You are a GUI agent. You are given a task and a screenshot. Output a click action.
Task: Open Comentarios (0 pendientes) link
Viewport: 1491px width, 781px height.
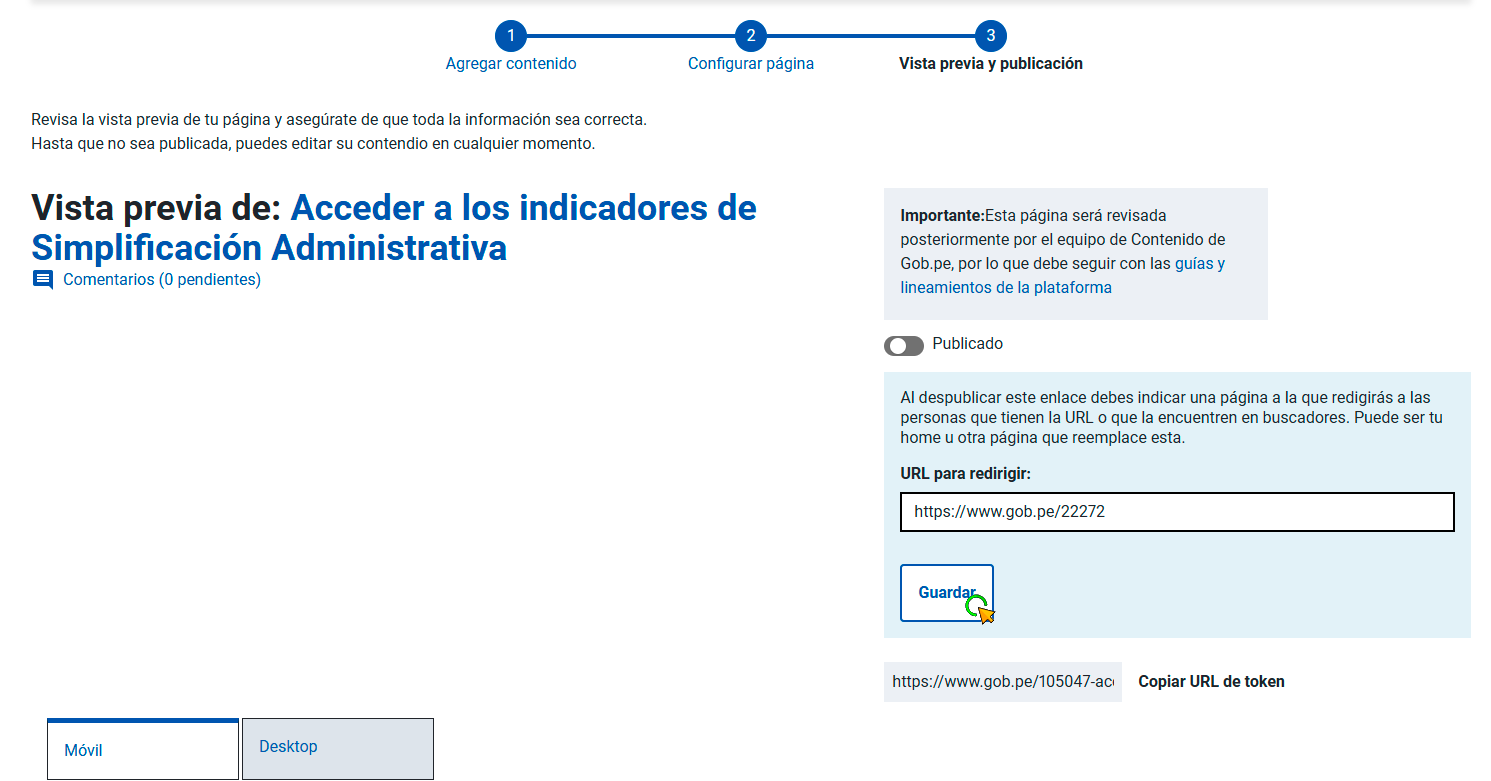pyautogui.click(x=161, y=280)
